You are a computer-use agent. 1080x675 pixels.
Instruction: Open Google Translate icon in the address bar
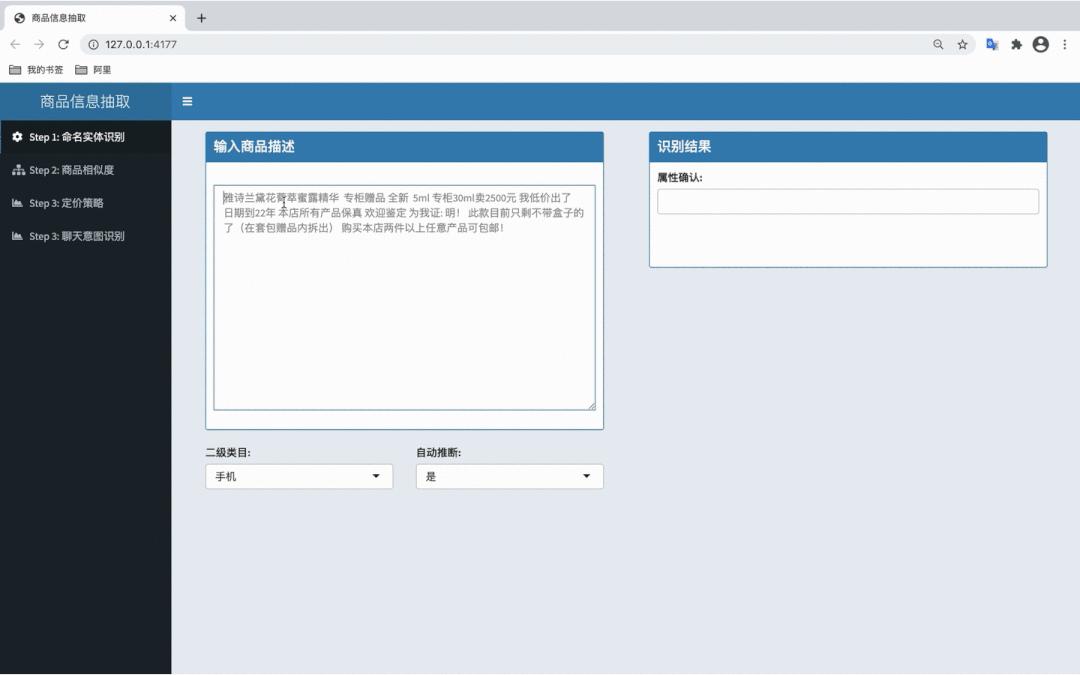click(x=991, y=44)
